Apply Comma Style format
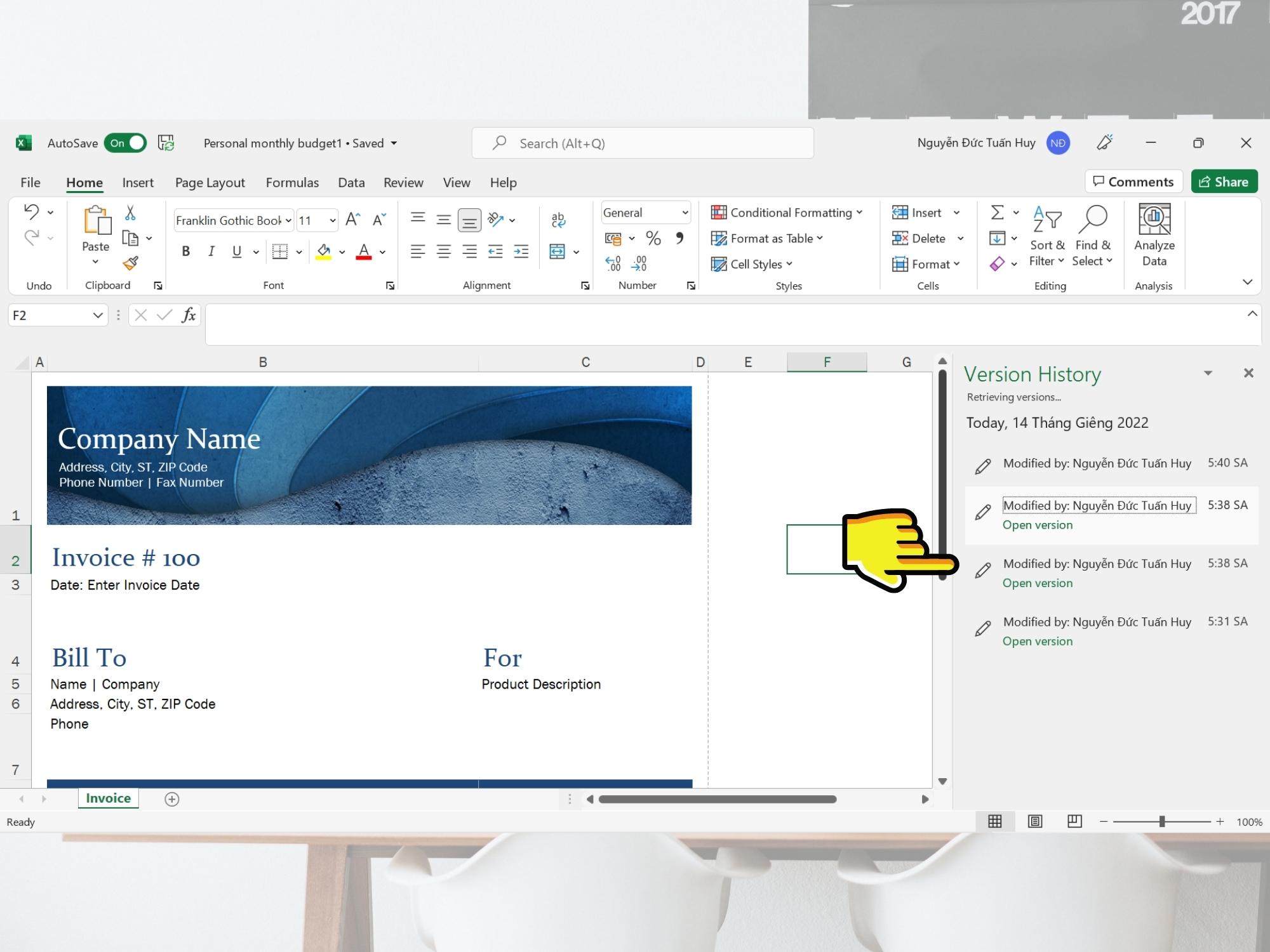 (x=679, y=238)
